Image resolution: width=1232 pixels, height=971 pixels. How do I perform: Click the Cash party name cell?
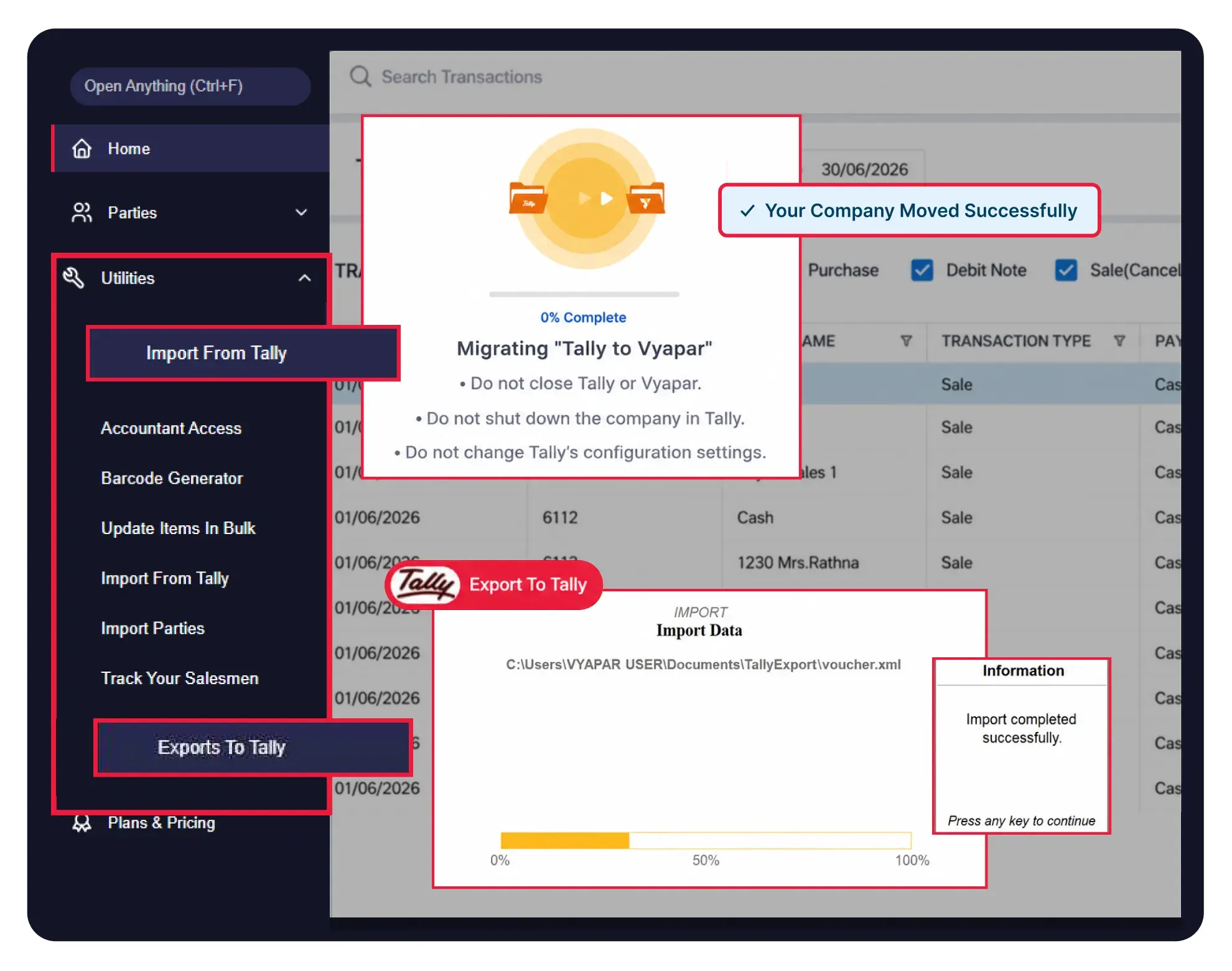(x=755, y=517)
